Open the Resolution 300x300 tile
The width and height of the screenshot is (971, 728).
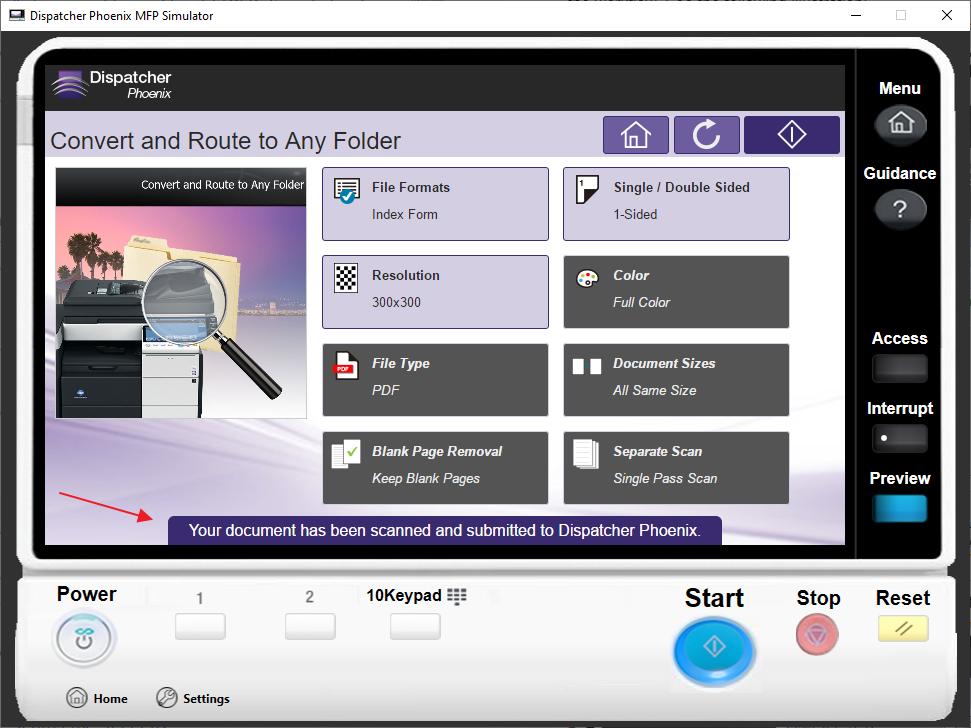point(435,292)
